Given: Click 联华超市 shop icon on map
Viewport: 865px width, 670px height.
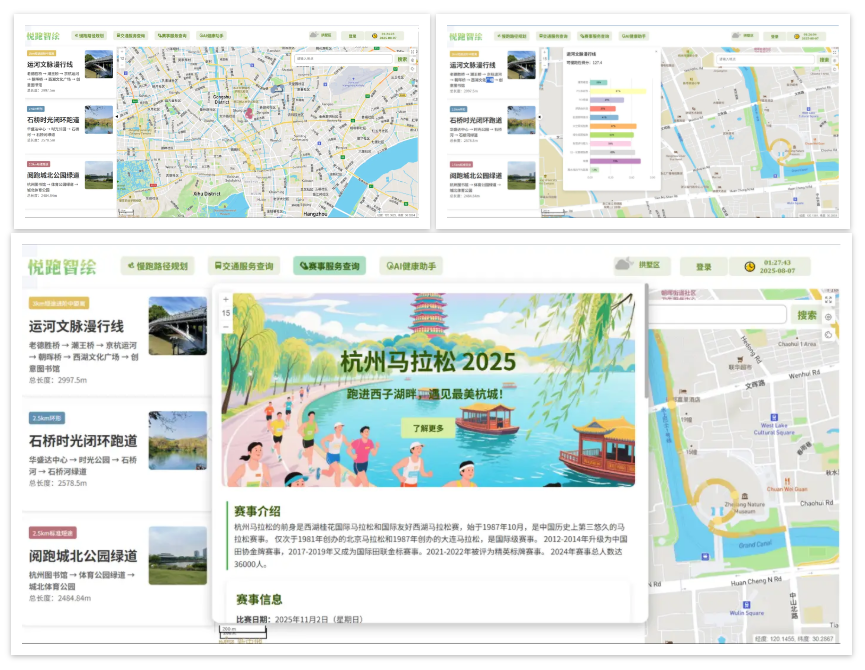Looking at the screenshot, I should point(741,359).
